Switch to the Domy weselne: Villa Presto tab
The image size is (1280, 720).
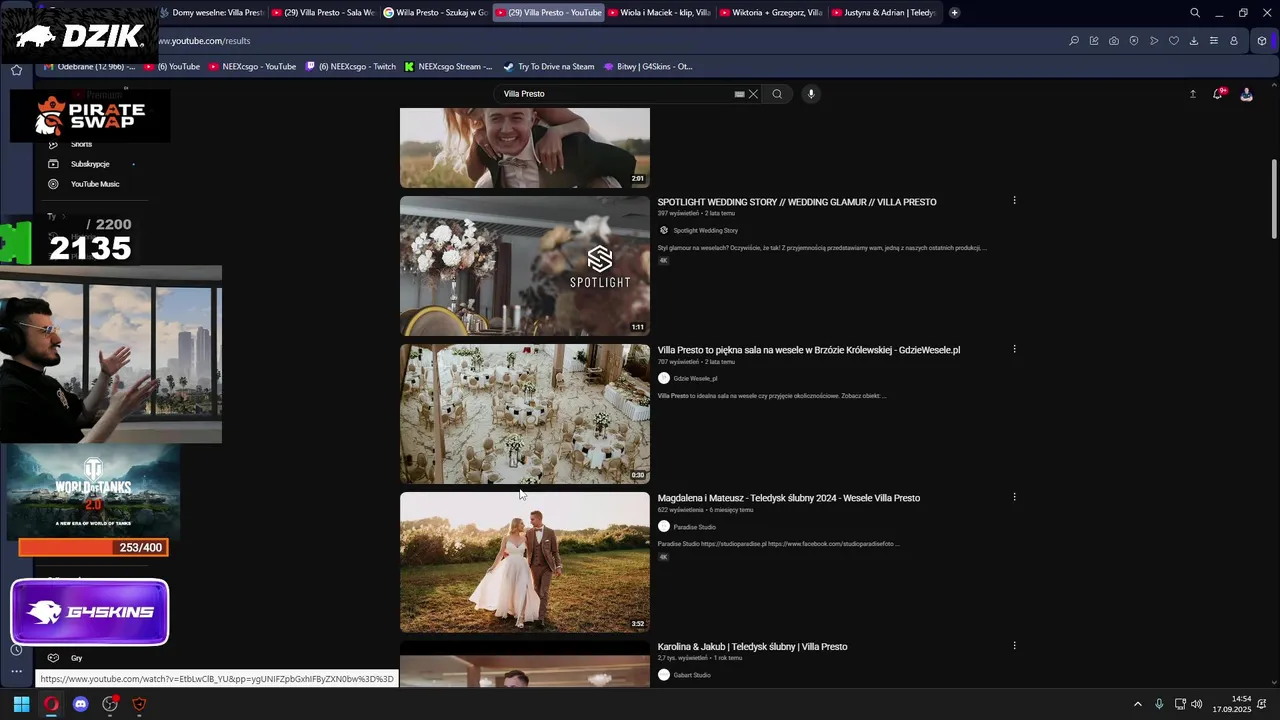tap(211, 13)
